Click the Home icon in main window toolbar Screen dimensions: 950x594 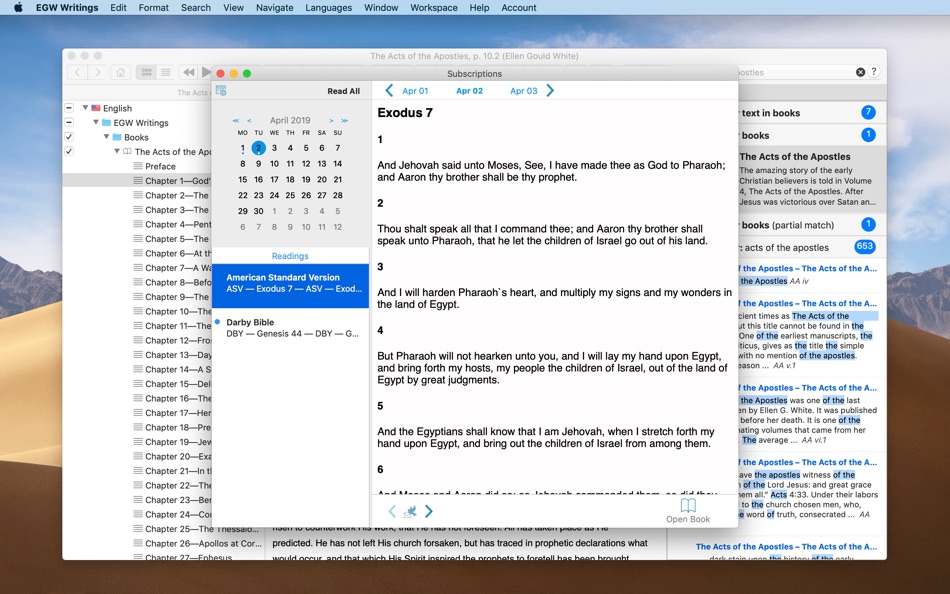click(121, 72)
